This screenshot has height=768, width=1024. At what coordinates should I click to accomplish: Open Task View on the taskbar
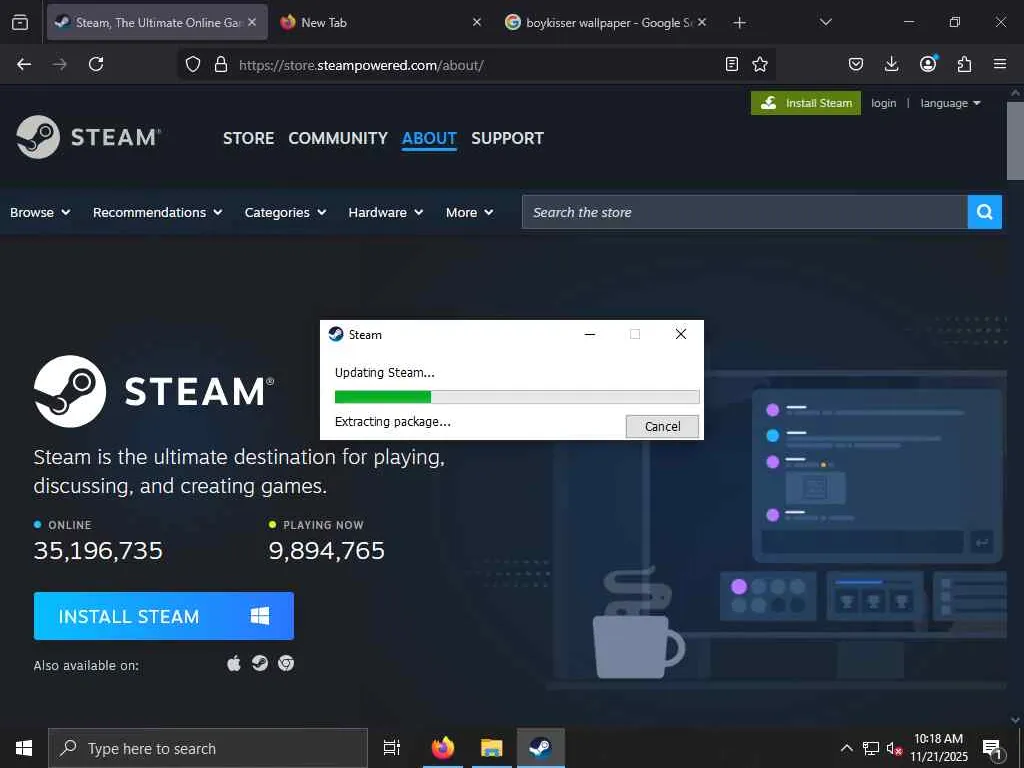[392, 748]
